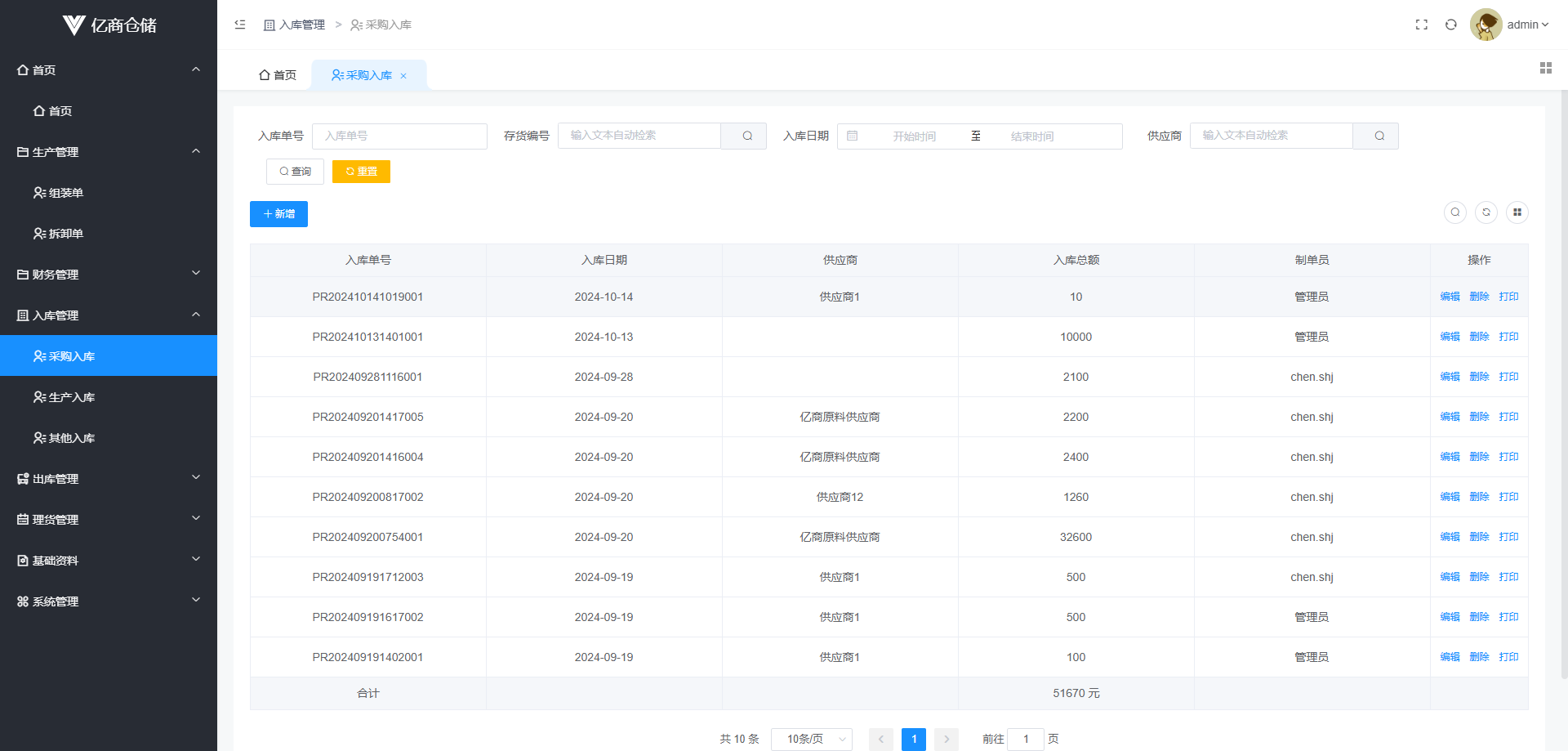Focus the 入库单号 input field

[x=399, y=136]
